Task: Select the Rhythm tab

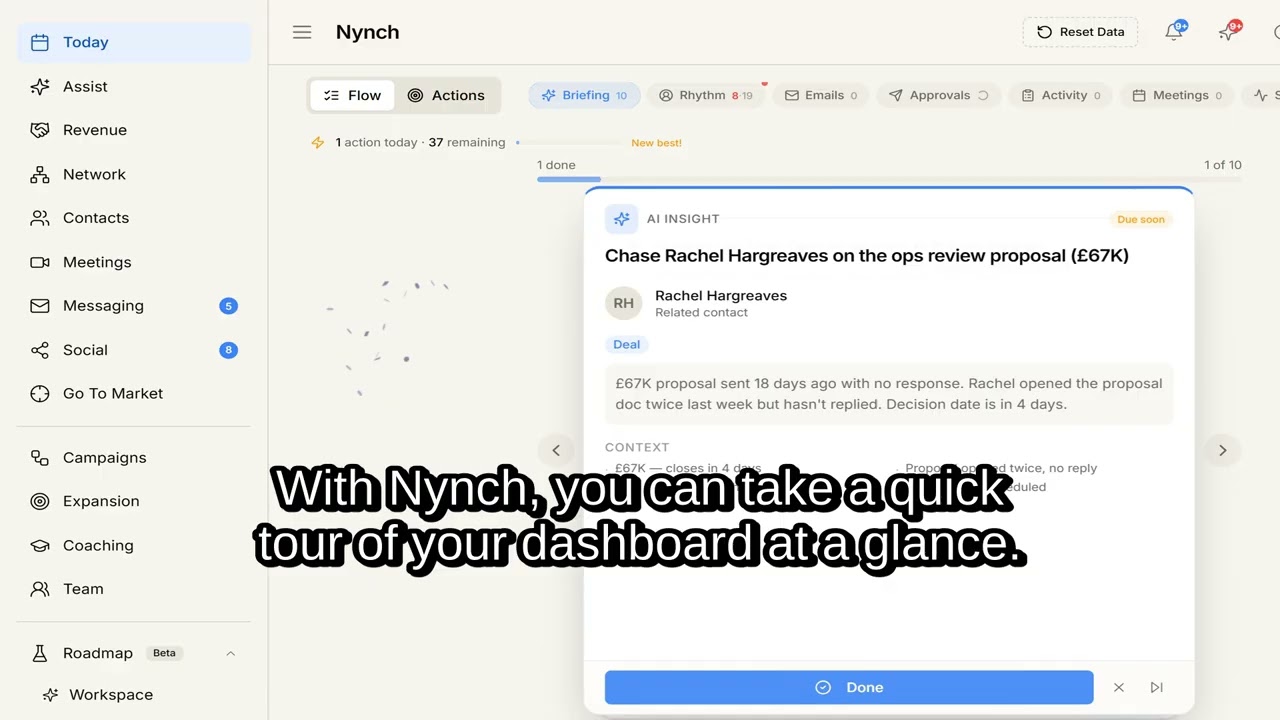Action: [706, 95]
